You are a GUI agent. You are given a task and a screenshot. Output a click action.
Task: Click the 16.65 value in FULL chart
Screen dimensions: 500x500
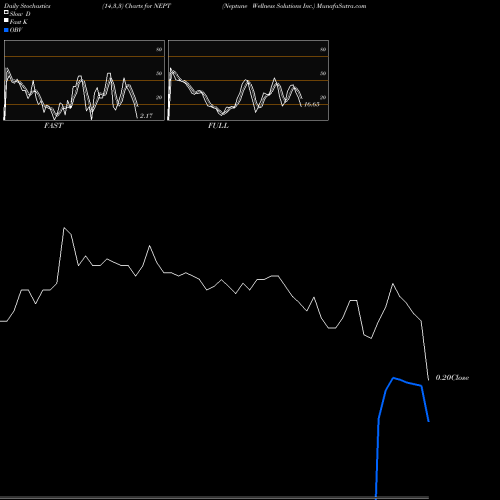[312, 104]
